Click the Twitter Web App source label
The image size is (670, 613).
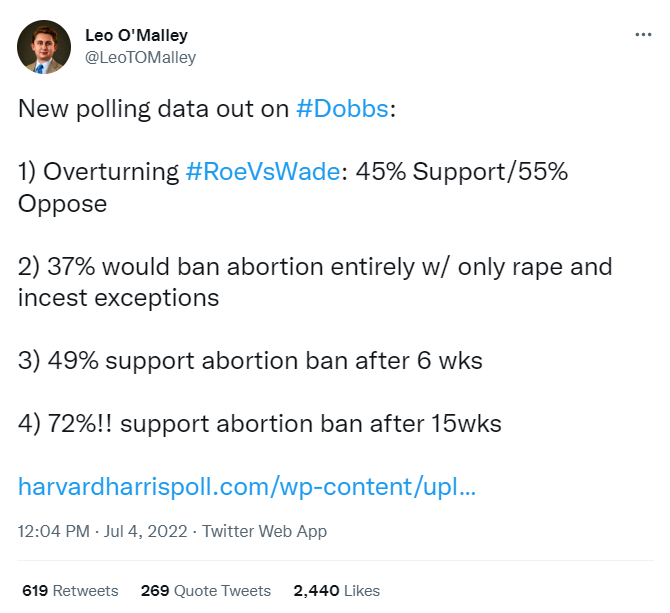(x=265, y=531)
